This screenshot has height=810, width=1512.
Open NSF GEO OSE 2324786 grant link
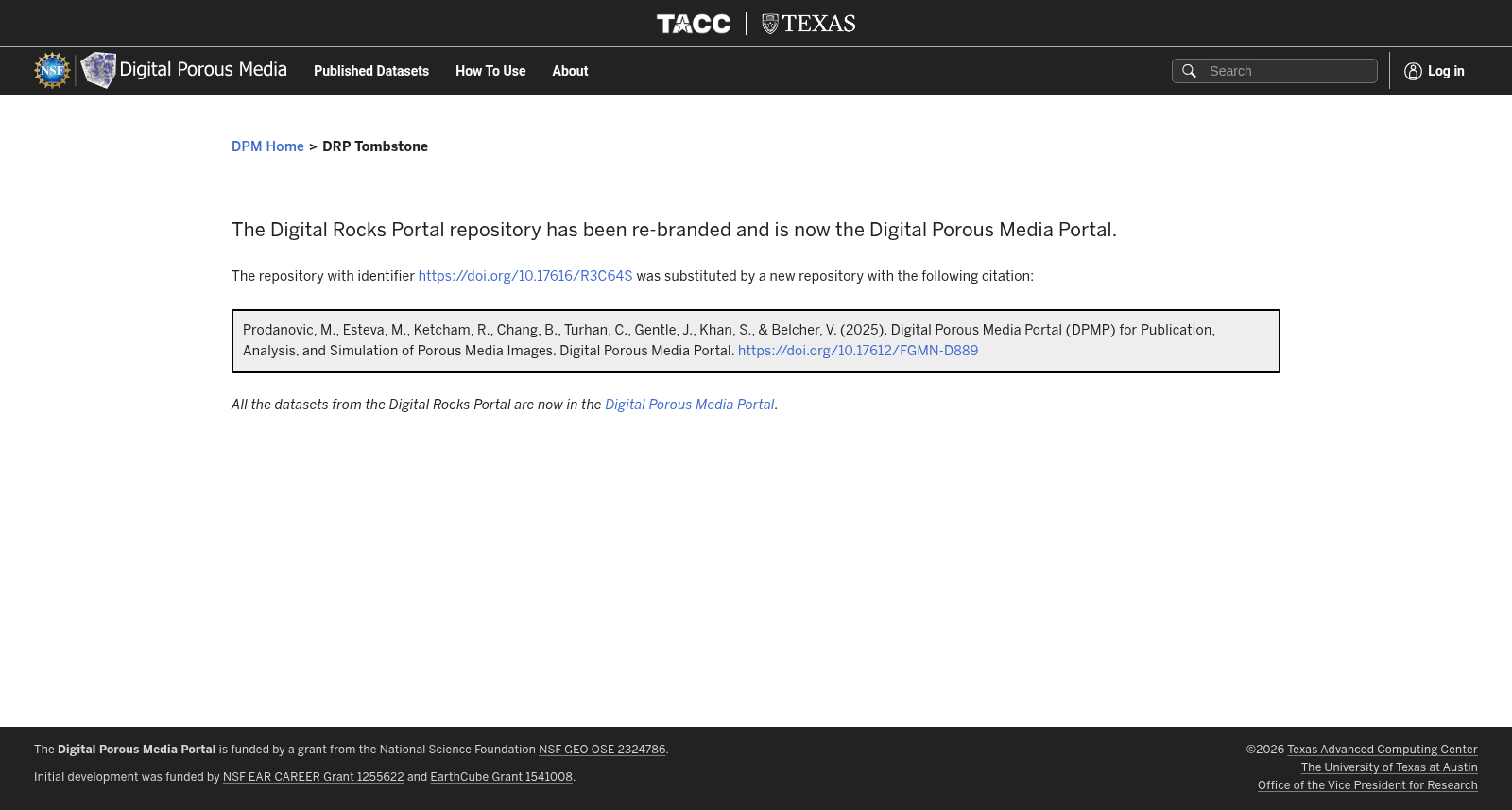pyautogui.click(x=602, y=750)
